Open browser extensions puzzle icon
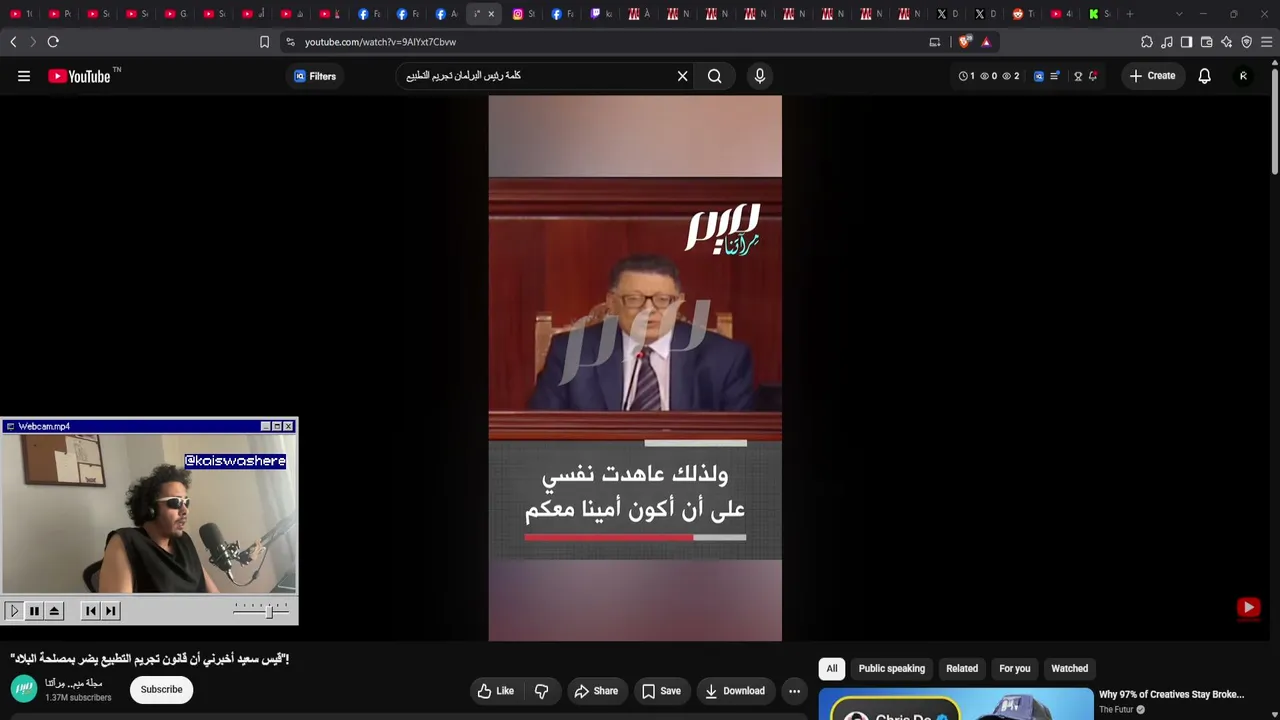The height and width of the screenshot is (720, 1280). pos(1147,42)
